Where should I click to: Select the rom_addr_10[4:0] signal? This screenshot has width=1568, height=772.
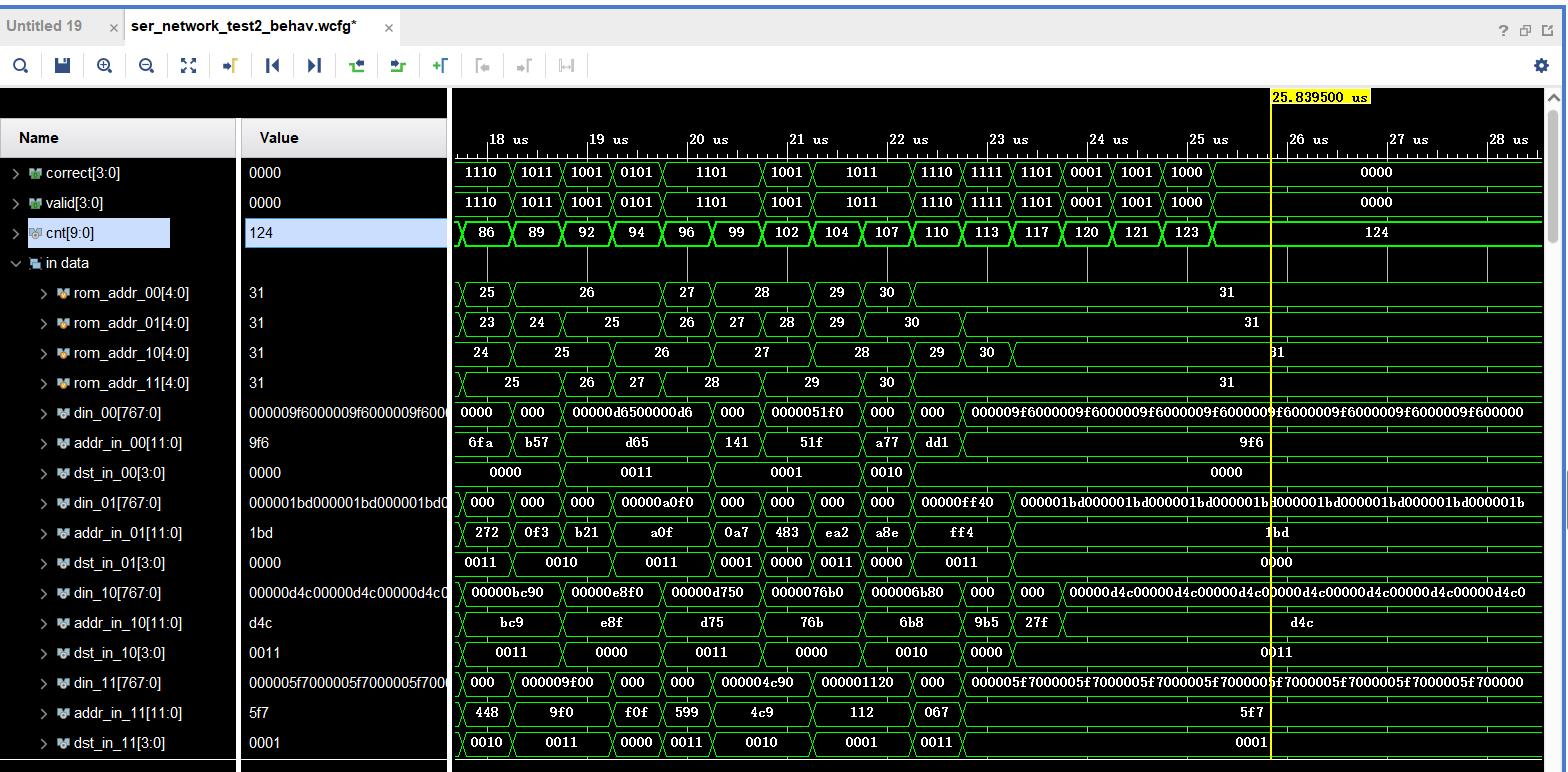tap(131, 353)
